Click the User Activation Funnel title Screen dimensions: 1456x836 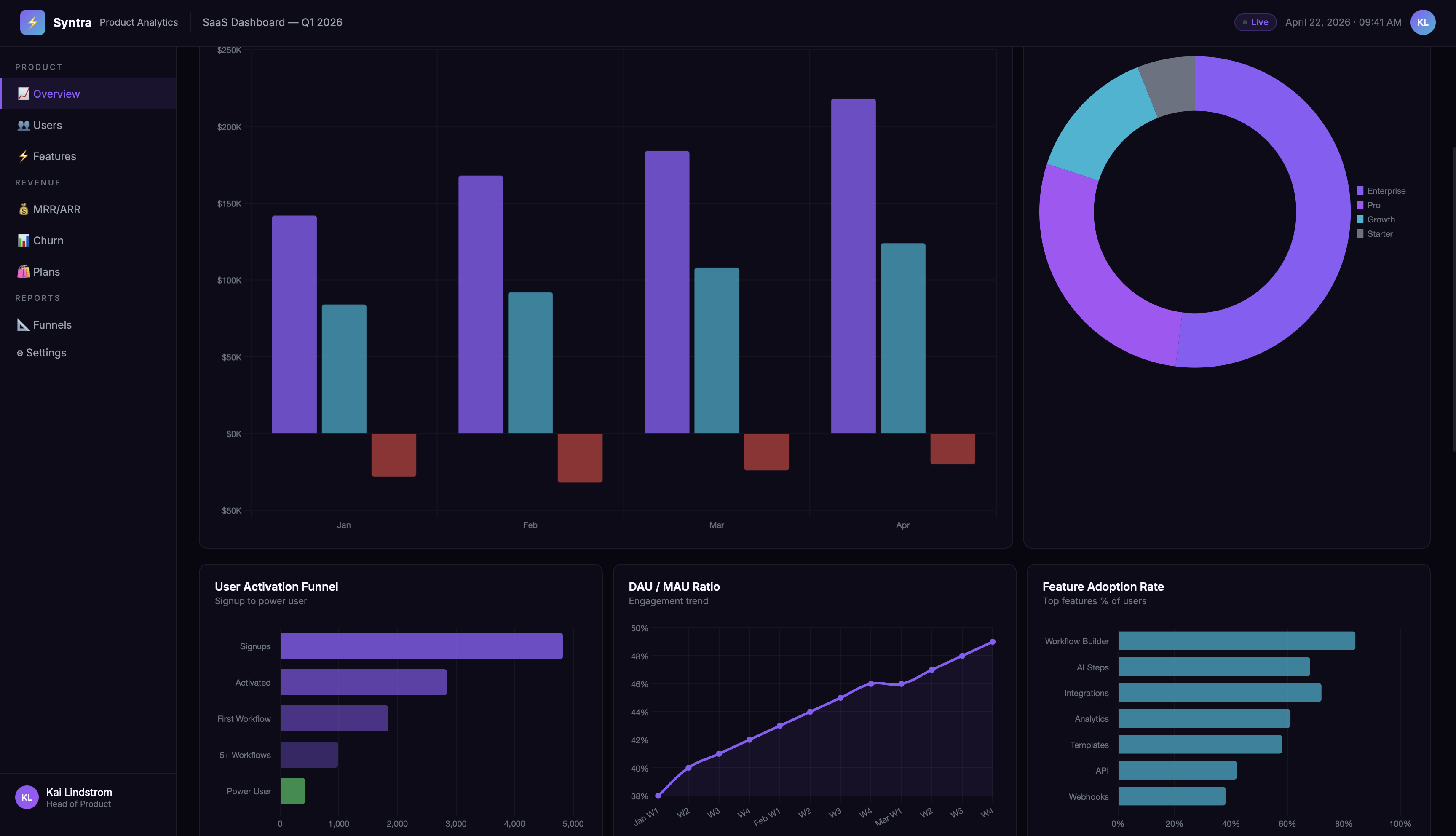coord(276,586)
